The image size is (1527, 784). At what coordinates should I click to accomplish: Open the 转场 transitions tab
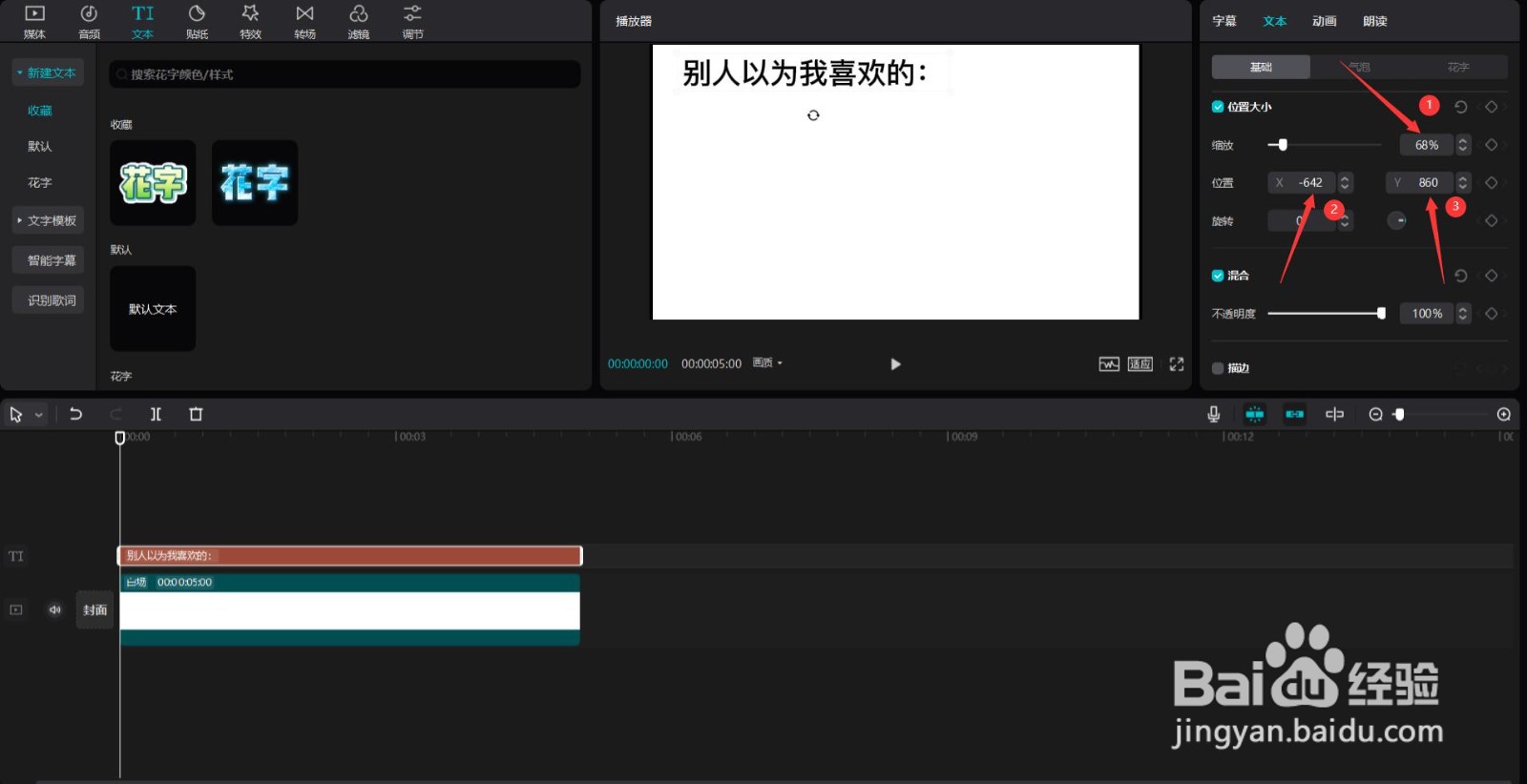(304, 21)
